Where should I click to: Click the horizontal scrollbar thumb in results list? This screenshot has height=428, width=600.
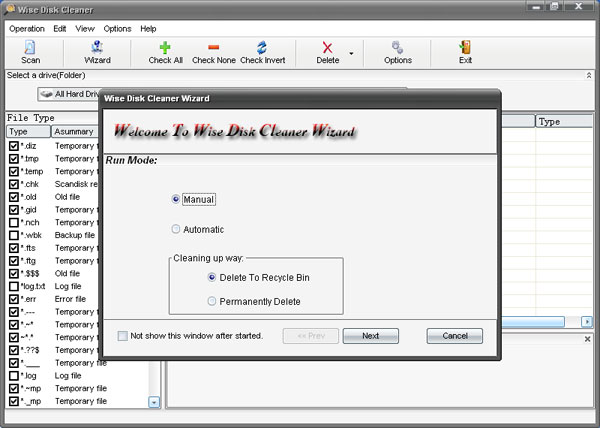coord(532,322)
